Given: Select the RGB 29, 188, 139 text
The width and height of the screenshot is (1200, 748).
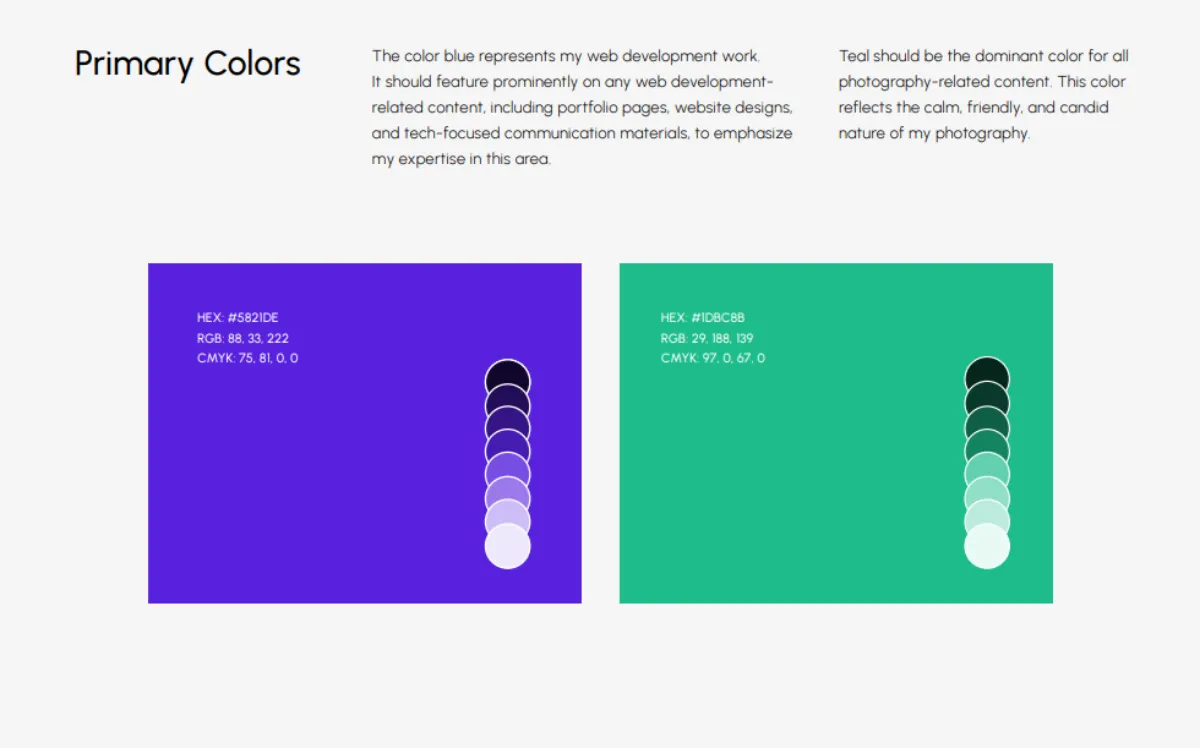Looking at the screenshot, I should click(707, 338).
